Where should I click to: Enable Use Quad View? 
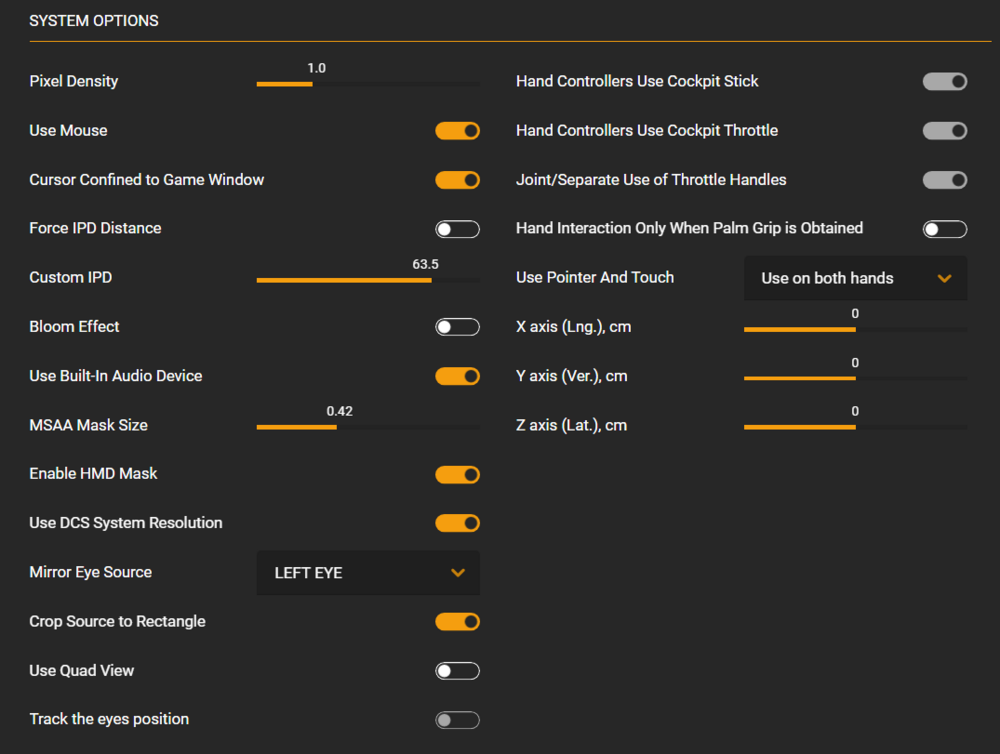point(457,670)
